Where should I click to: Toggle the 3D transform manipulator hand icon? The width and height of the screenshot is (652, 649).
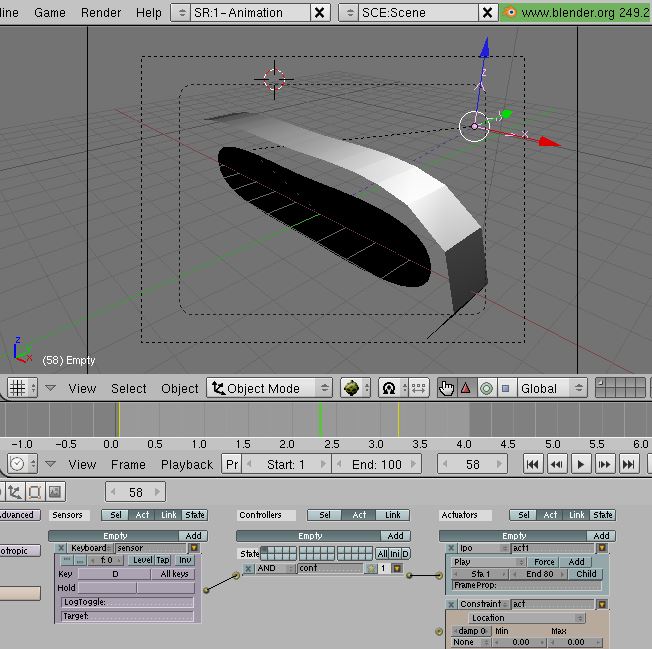(x=446, y=388)
